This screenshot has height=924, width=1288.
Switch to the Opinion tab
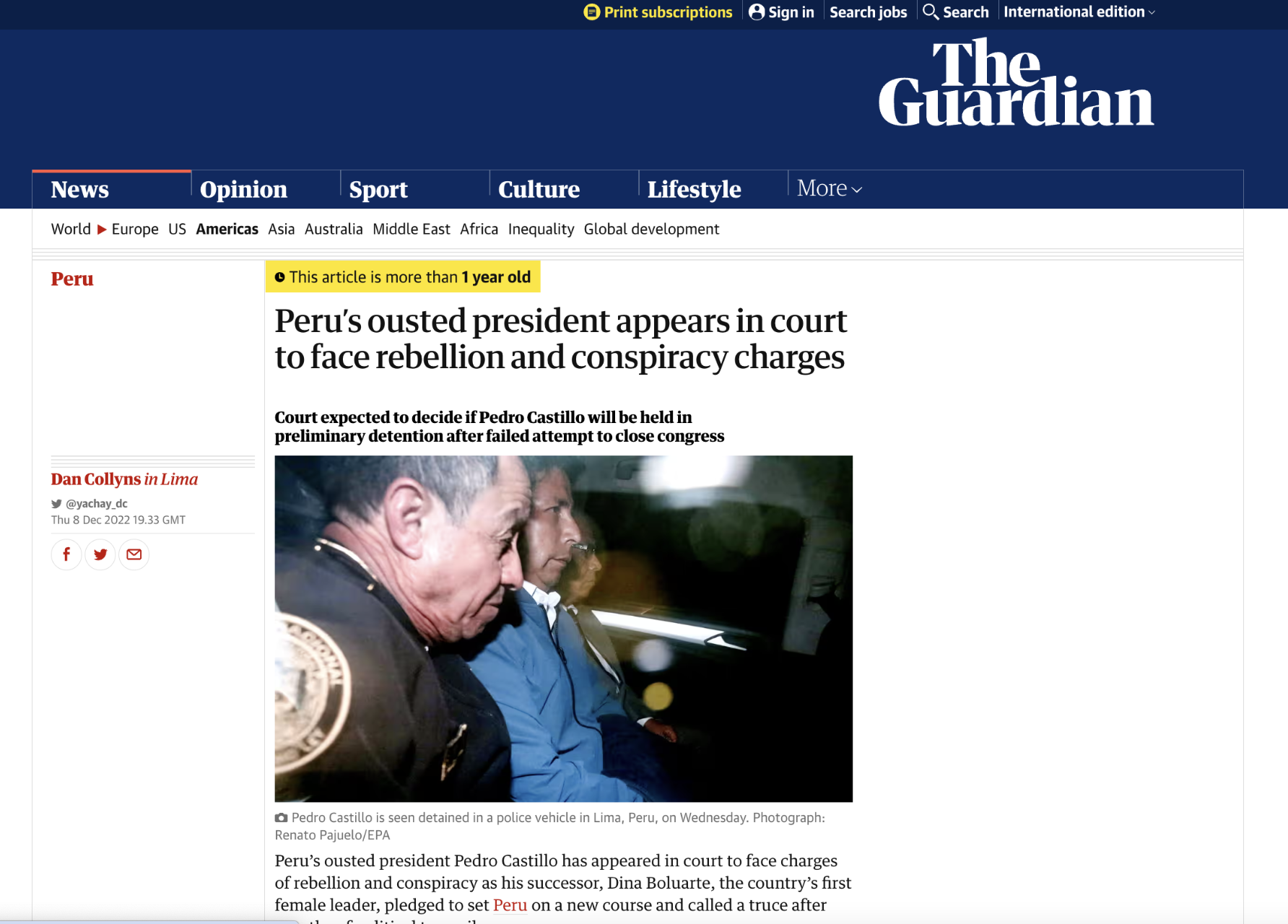(243, 189)
